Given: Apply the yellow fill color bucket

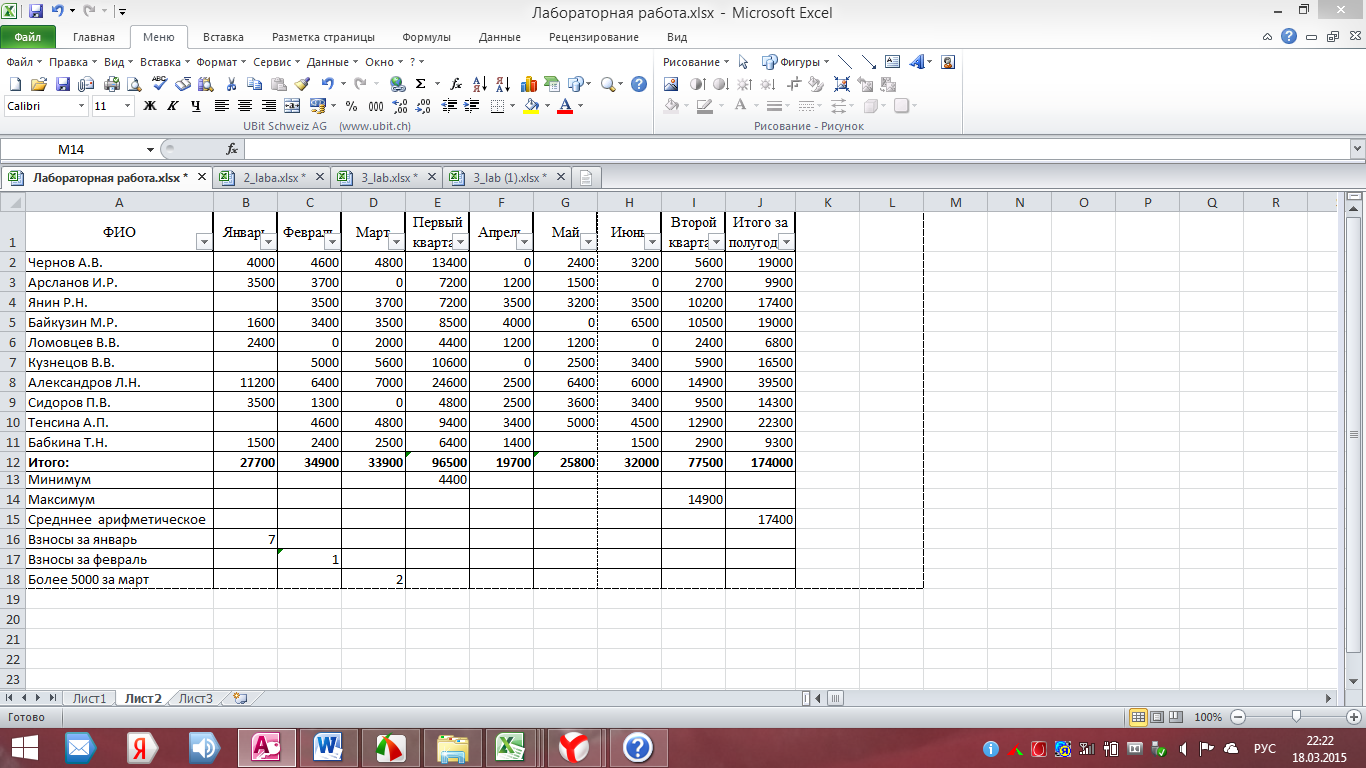Looking at the screenshot, I should pyautogui.click(x=530, y=105).
